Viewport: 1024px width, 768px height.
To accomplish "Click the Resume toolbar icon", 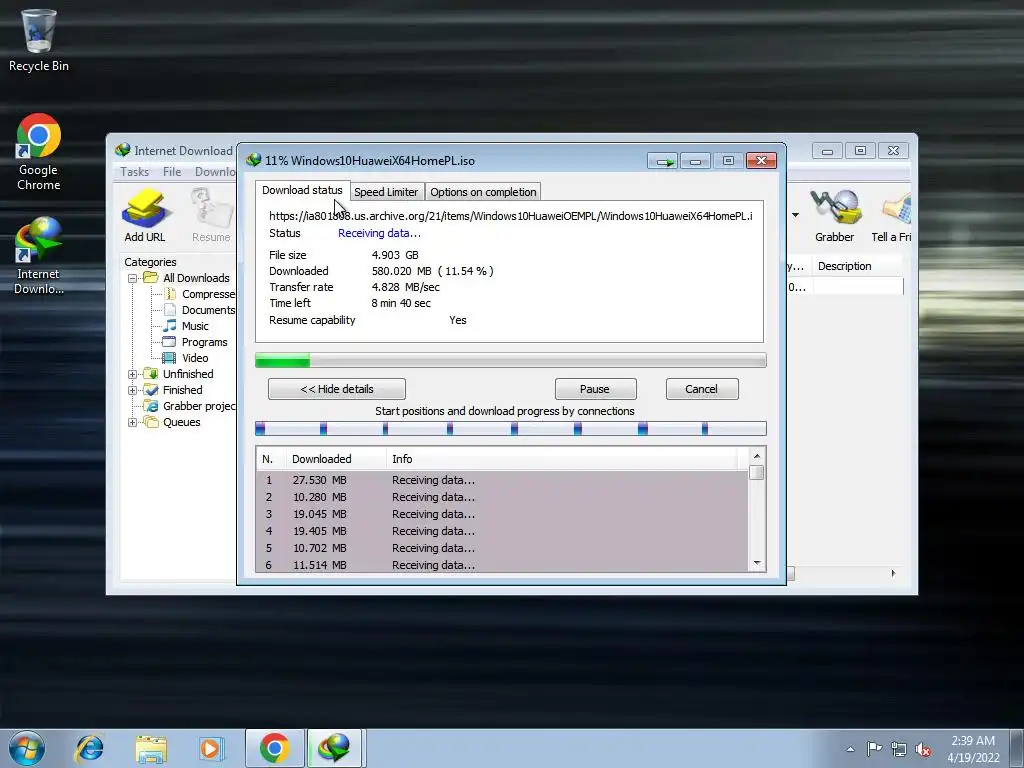I will coord(211,216).
